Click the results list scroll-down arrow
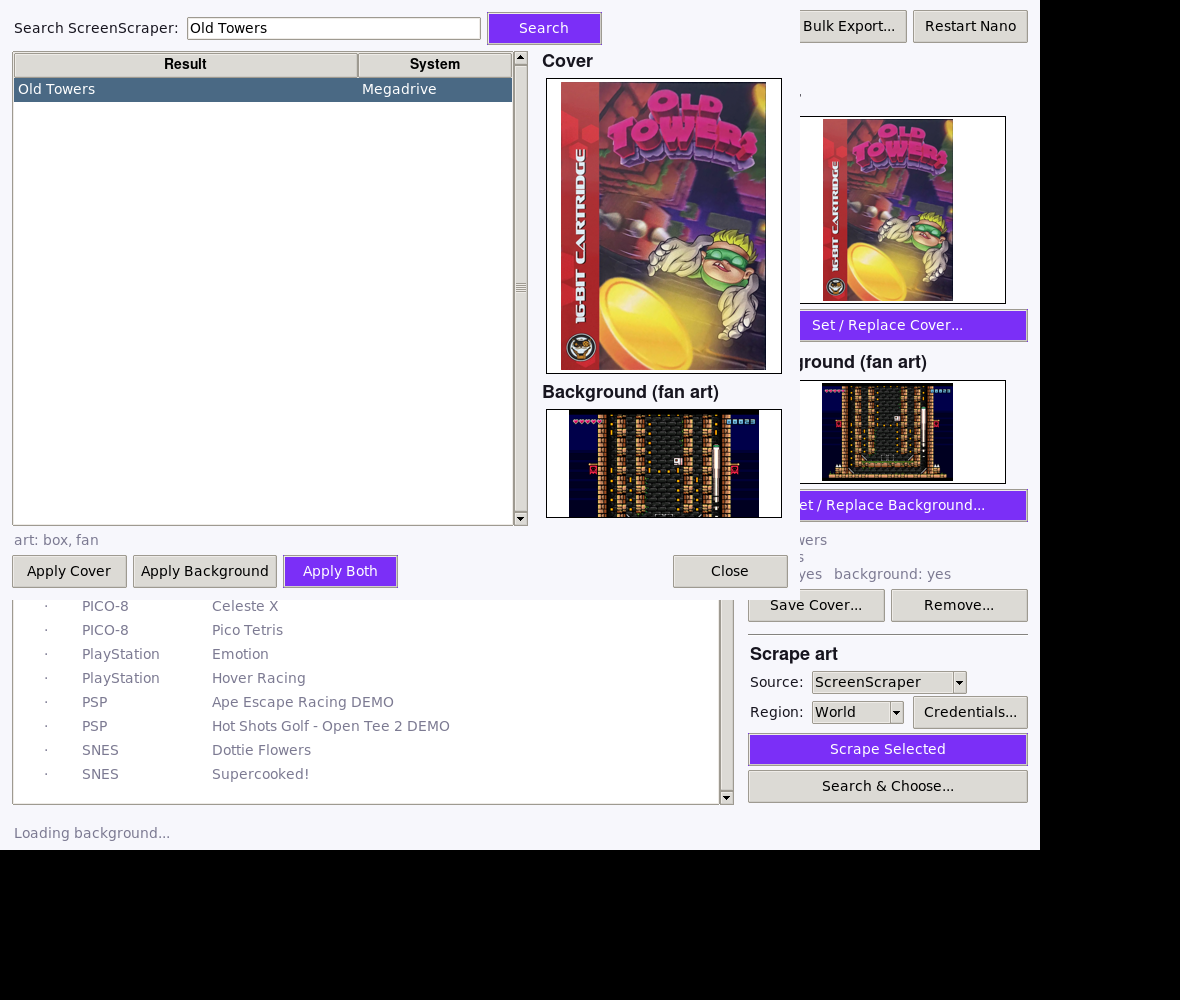The image size is (1180, 1000). [520, 518]
